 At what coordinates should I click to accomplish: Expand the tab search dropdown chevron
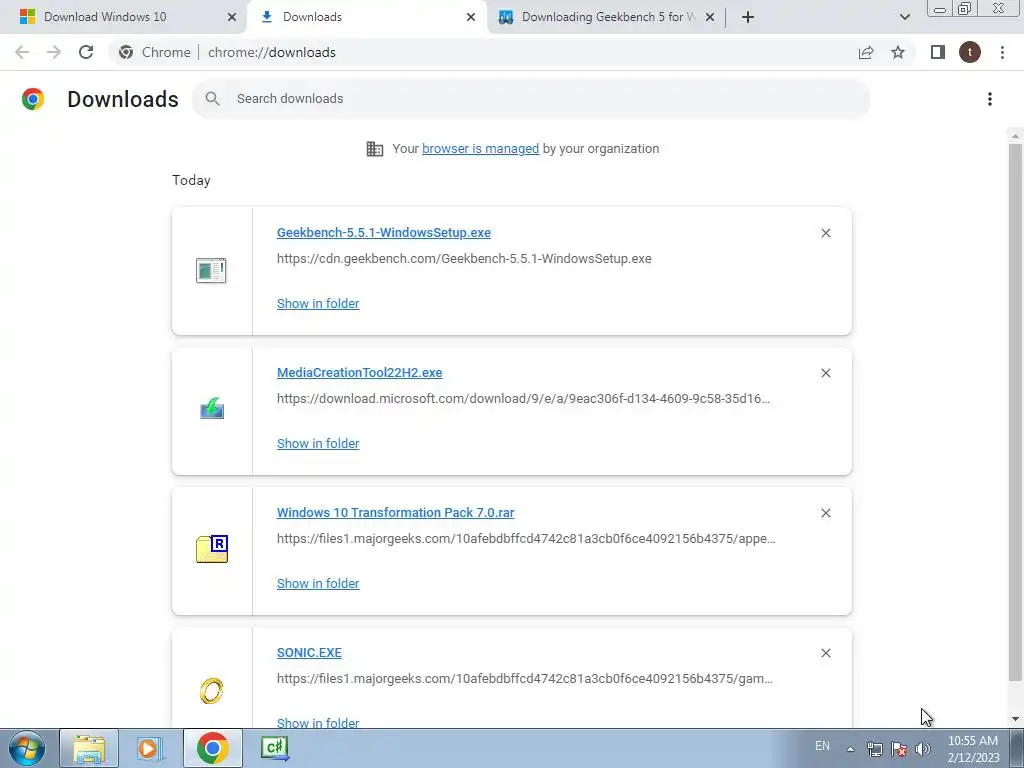coord(904,17)
